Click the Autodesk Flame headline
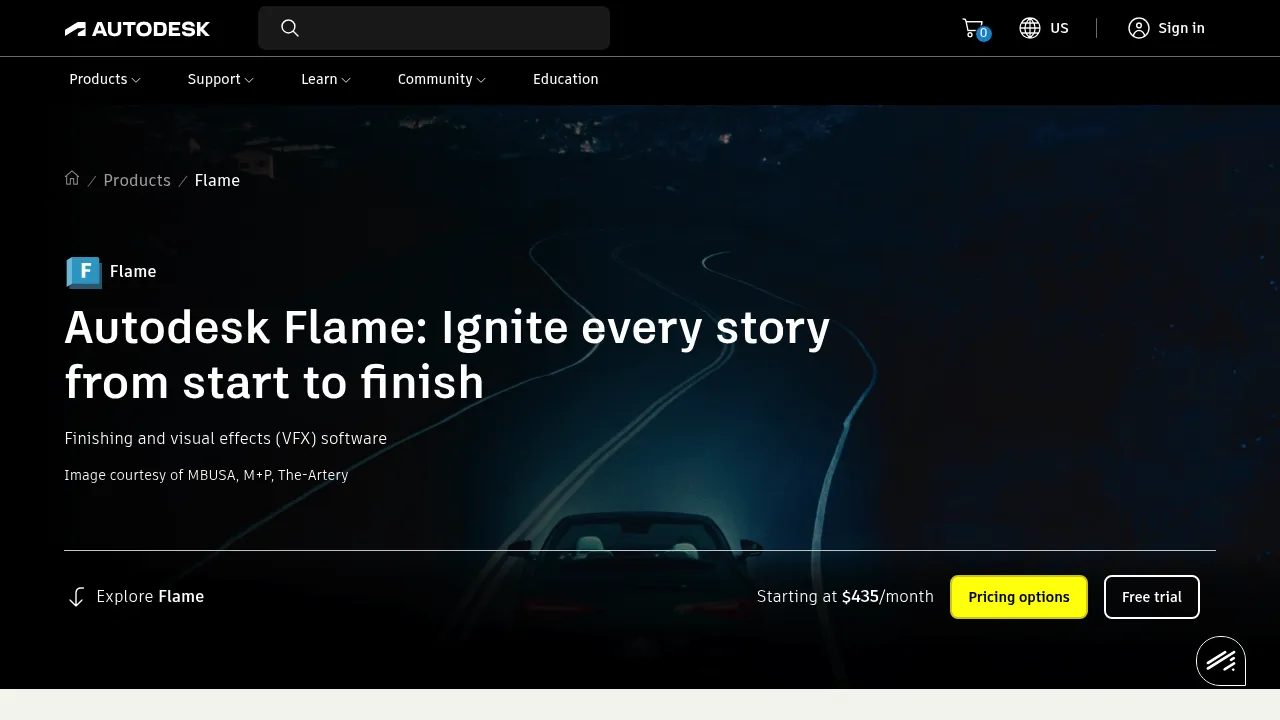 [447, 354]
